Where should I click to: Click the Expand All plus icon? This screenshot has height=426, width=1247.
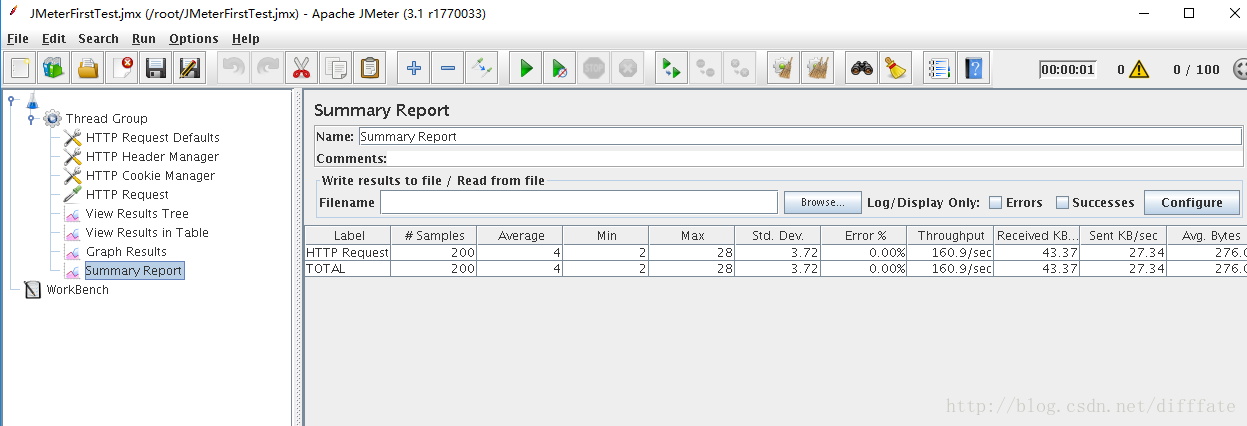coord(414,68)
